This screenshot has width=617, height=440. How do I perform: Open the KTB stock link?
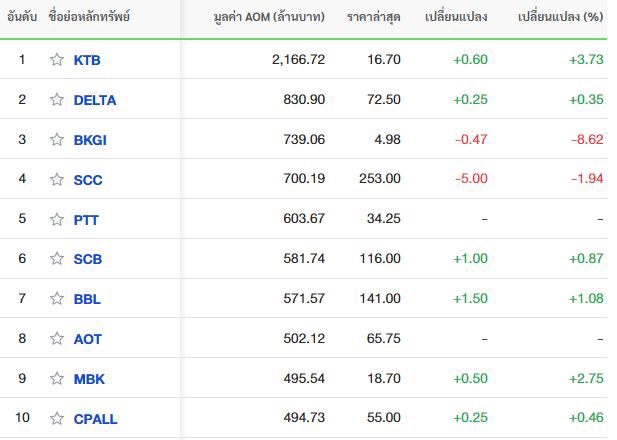[x=87, y=60]
